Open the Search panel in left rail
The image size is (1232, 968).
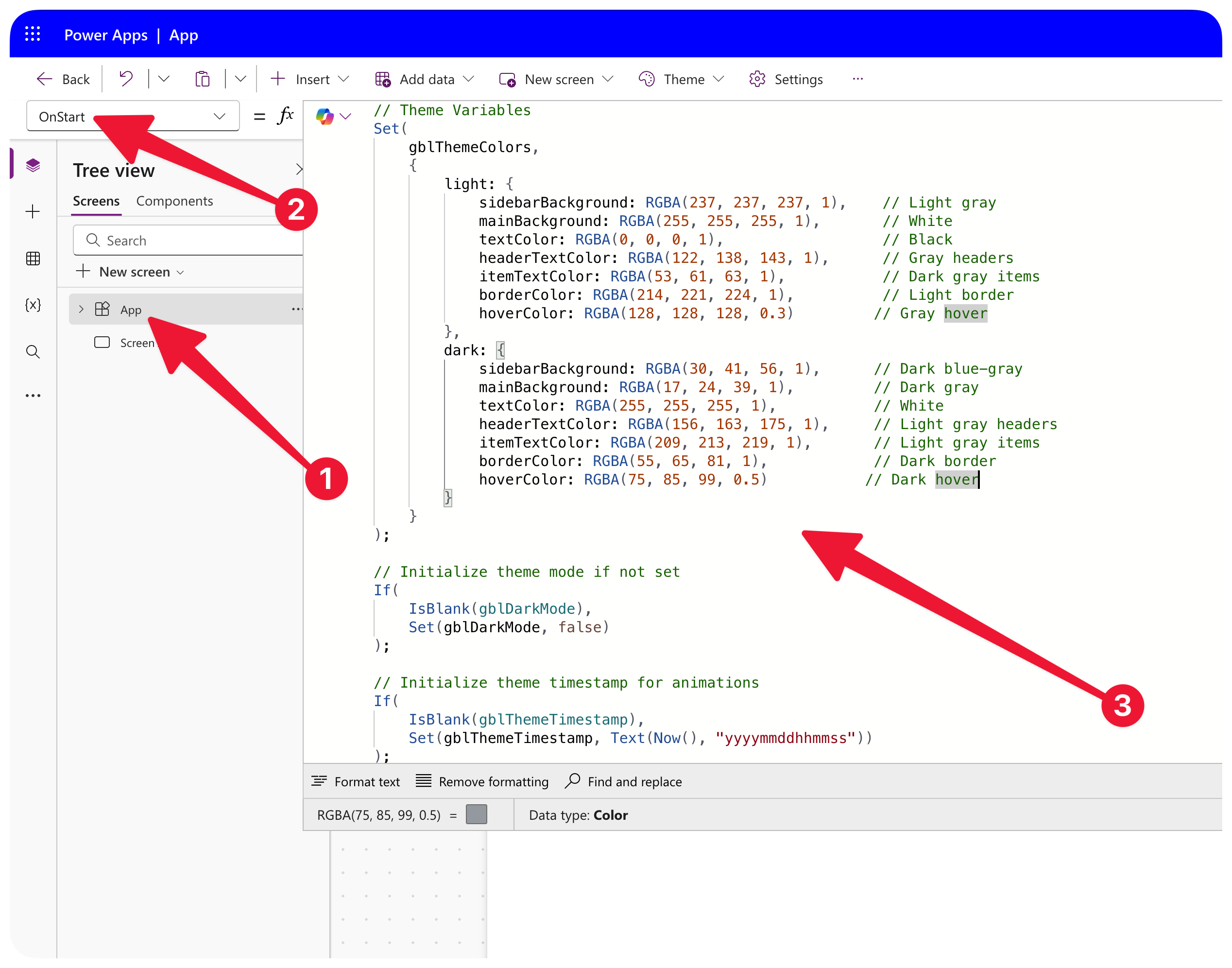34,352
